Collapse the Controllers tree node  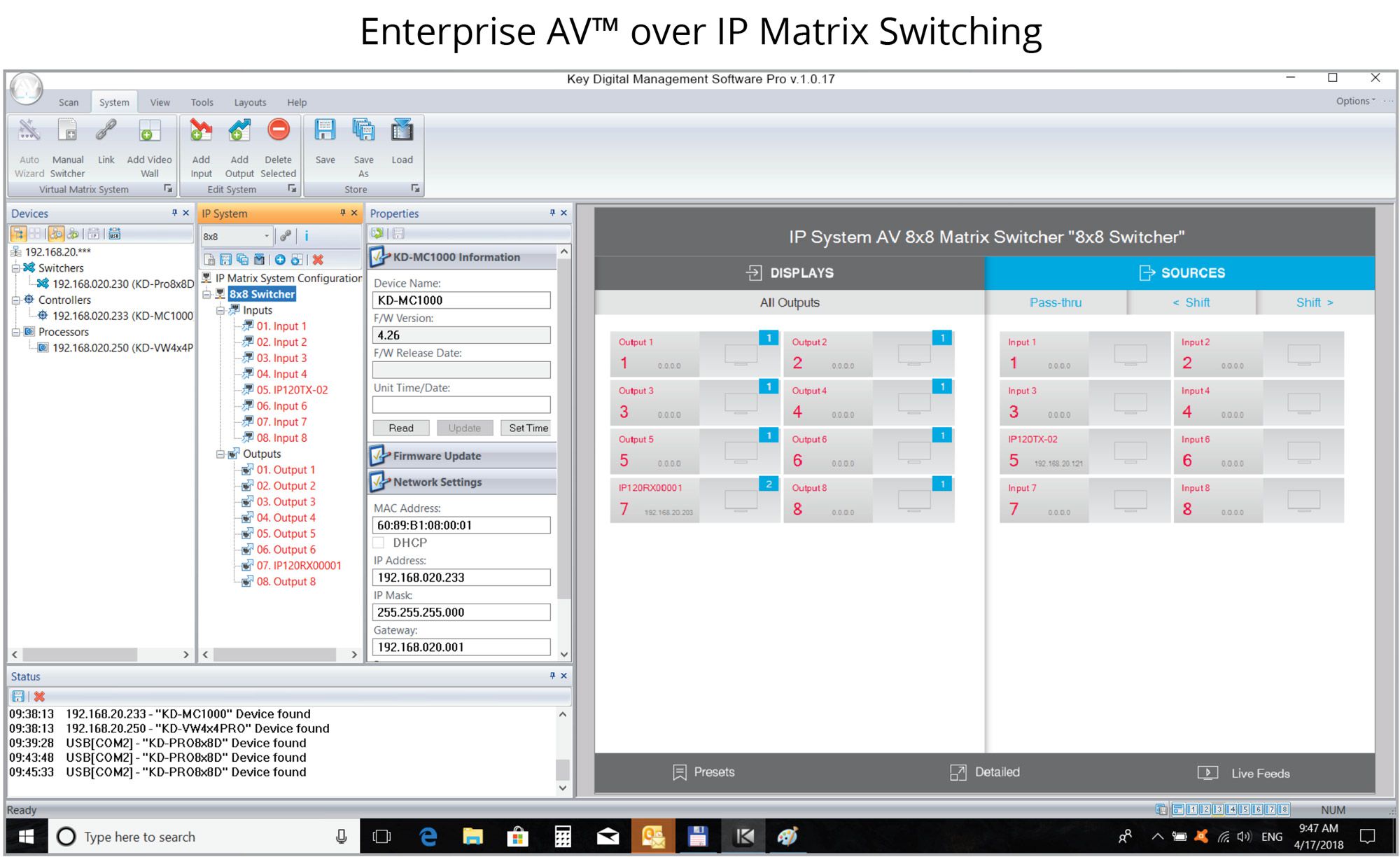tap(15, 300)
